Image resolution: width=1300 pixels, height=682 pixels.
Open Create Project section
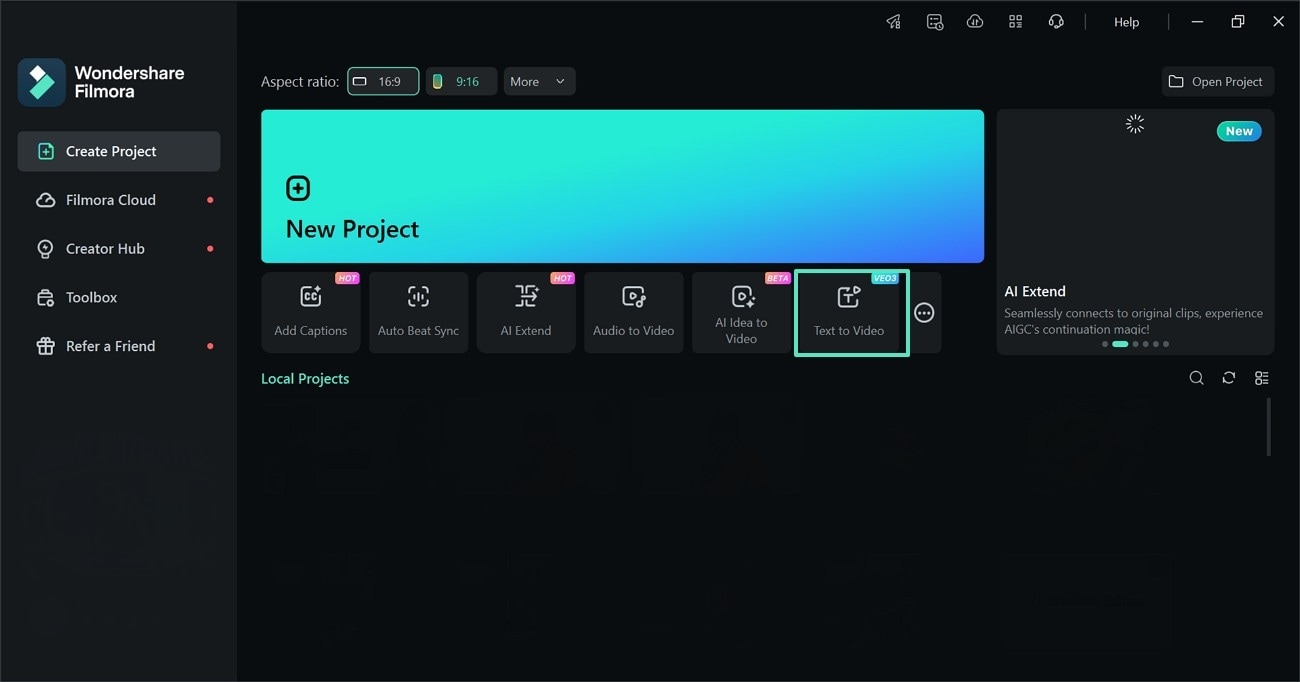(119, 151)
